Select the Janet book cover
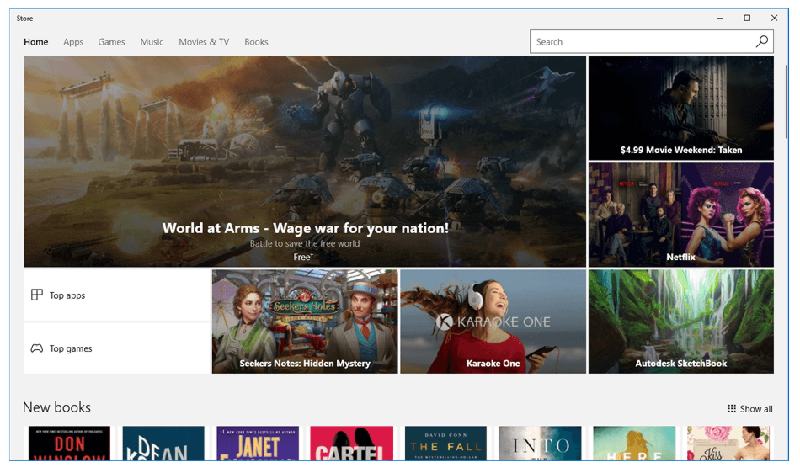Viewport: 800px width, 473px height. tap(258, 443)
